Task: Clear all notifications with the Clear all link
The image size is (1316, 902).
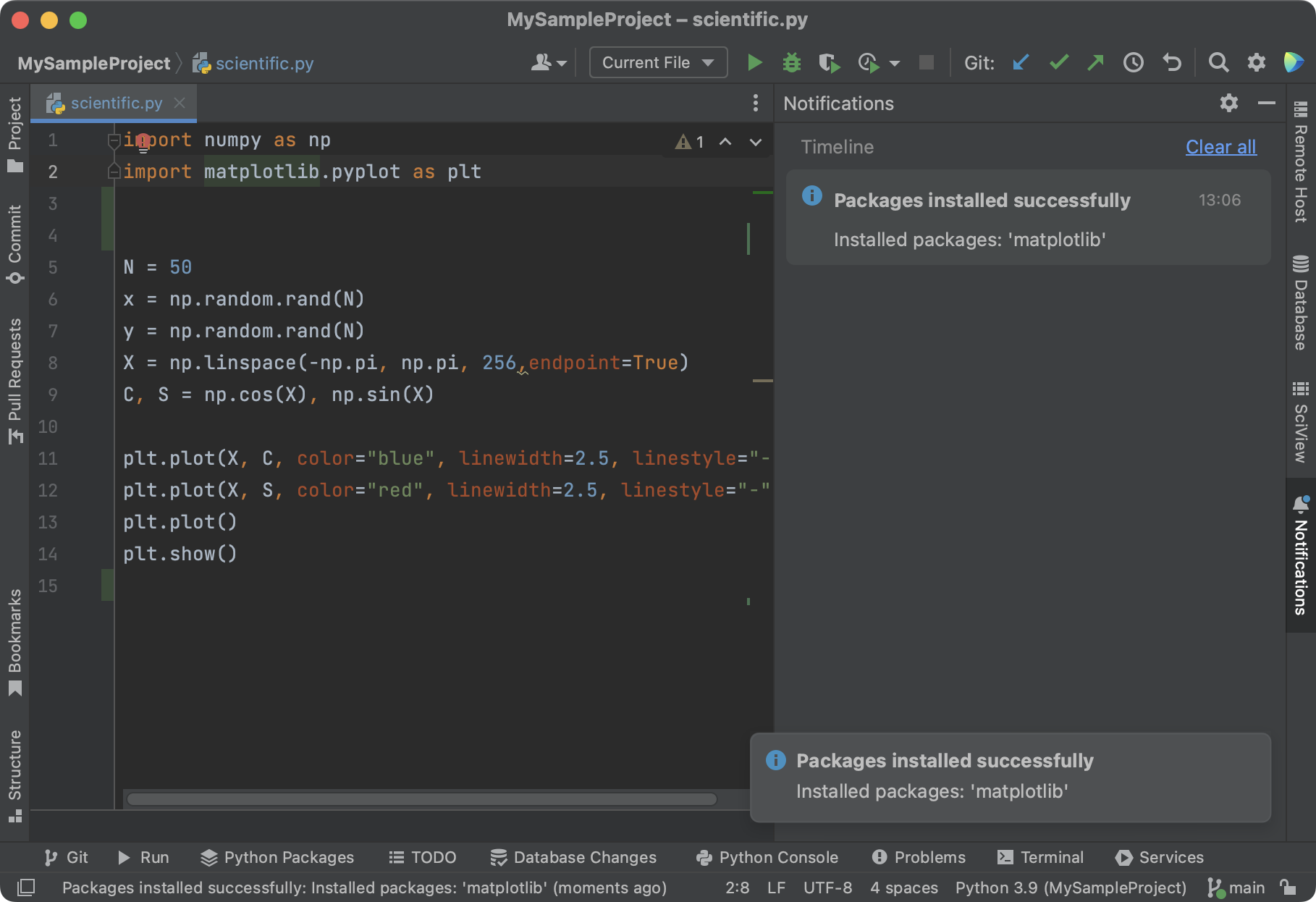Action: coord(1220,147)
